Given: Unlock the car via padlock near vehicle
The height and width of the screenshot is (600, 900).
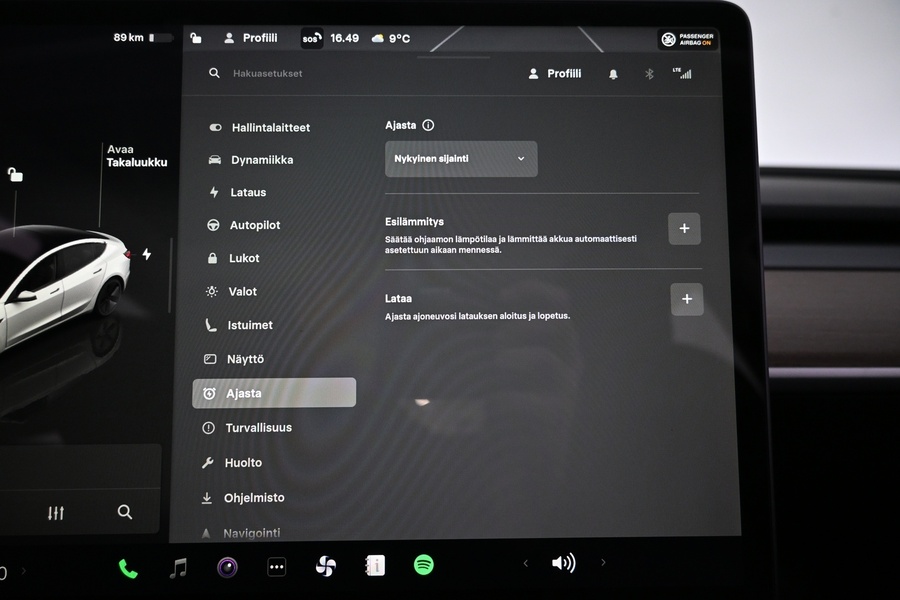Looking at the screenshot, I should coord(15,175).
